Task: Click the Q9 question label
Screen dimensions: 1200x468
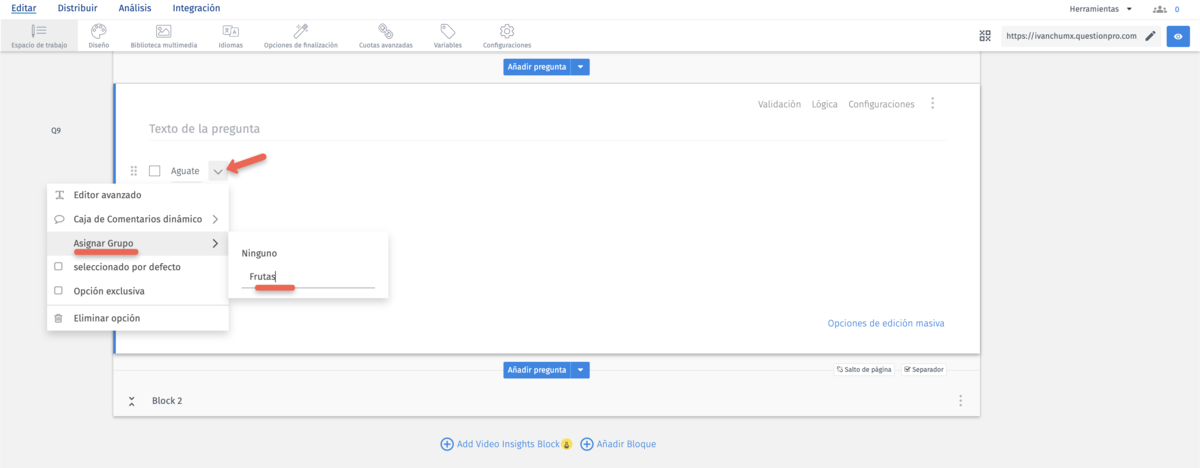Action: pos(56,131)
